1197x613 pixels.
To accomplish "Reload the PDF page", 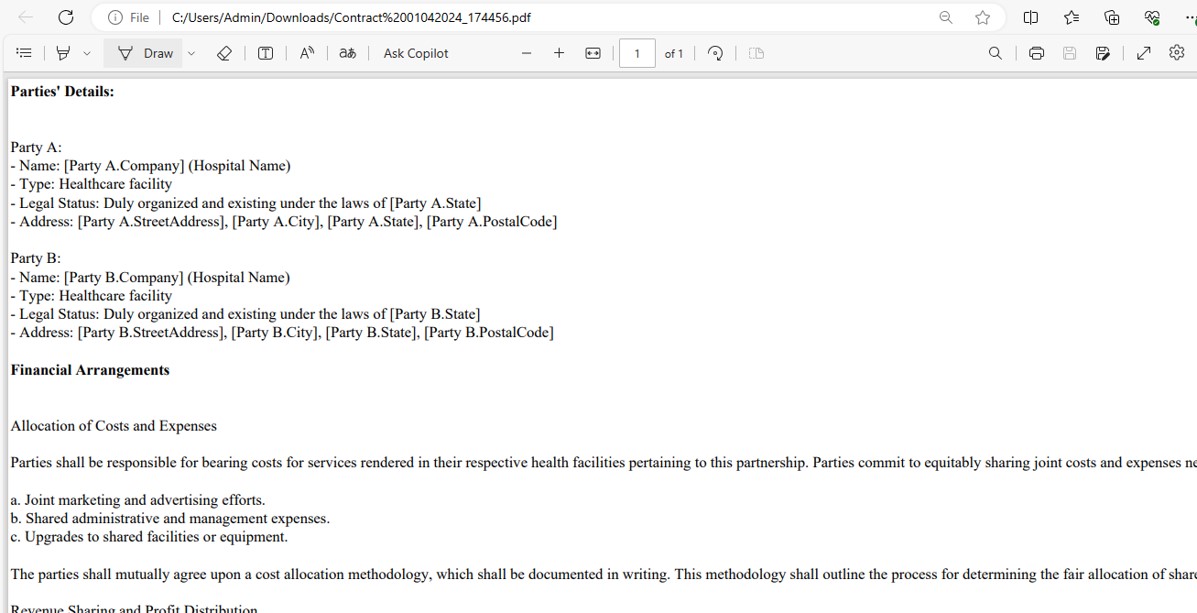I will 66,17.
